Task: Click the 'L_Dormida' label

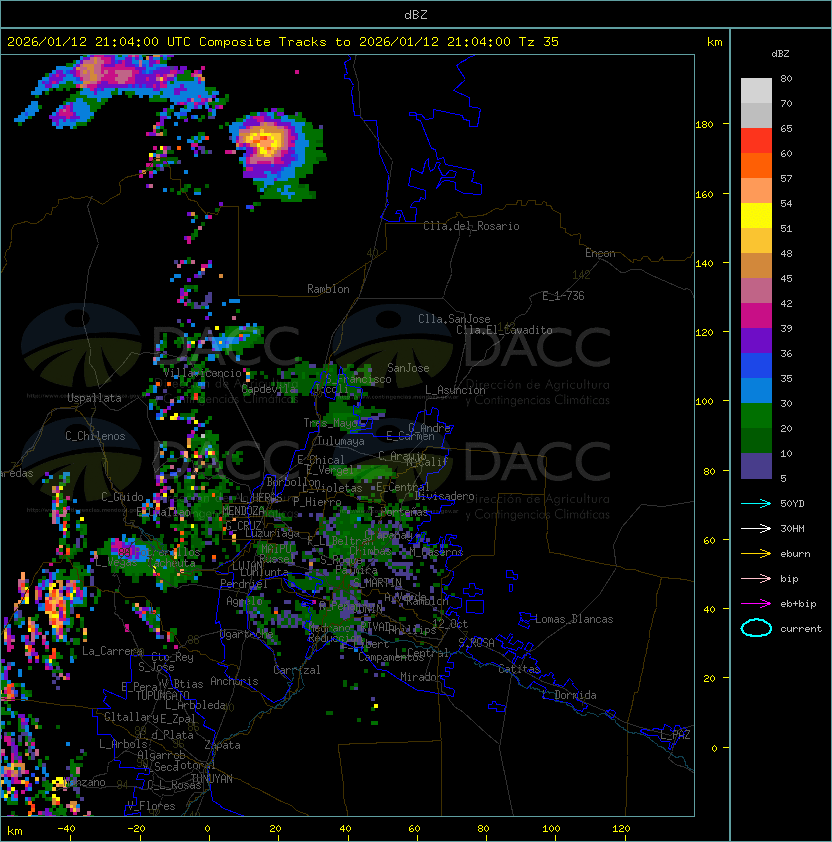Action: pyautogui.click(x=569, y=695)
